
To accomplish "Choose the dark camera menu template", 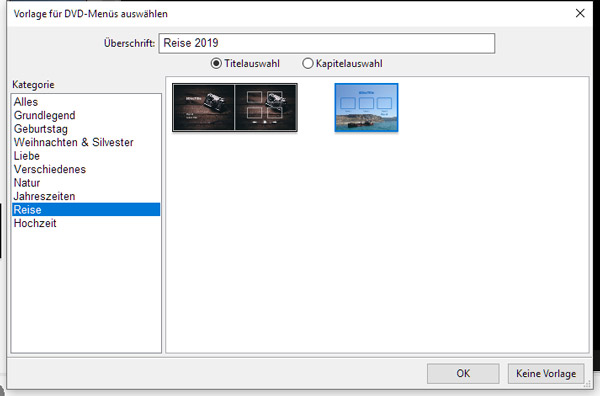I will click(x=235, y=108).
